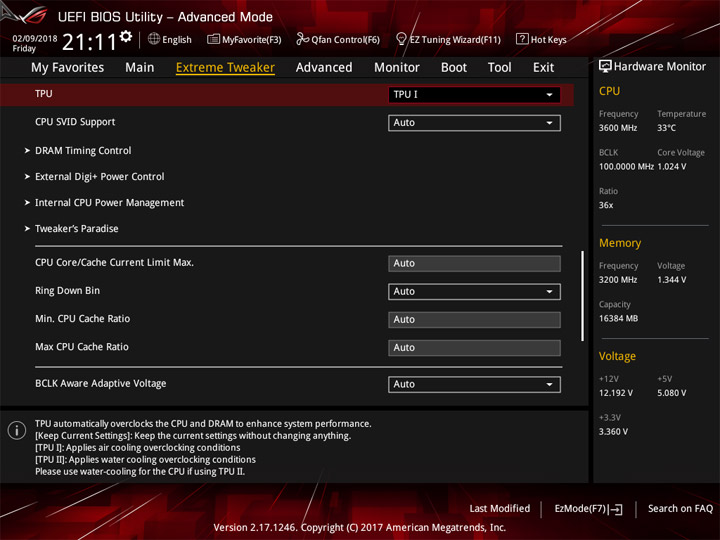This screenshot has width=720, height=540.
Task: Click the 21:11 clock time
Action: click(x=89, y=42)
